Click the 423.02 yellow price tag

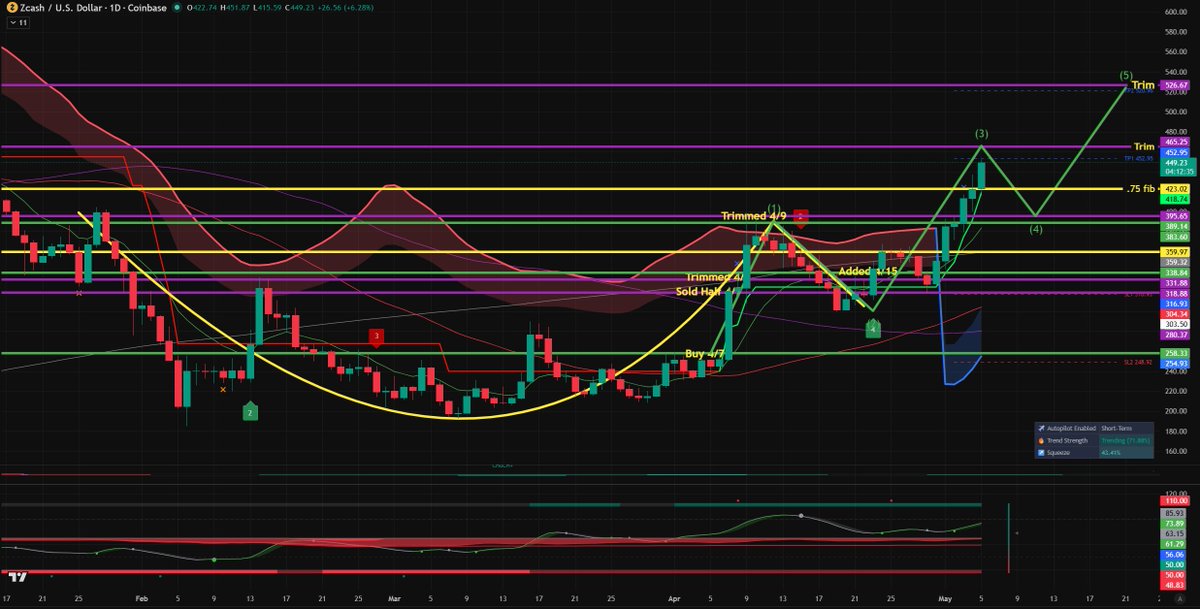[x=1175, y=189]
